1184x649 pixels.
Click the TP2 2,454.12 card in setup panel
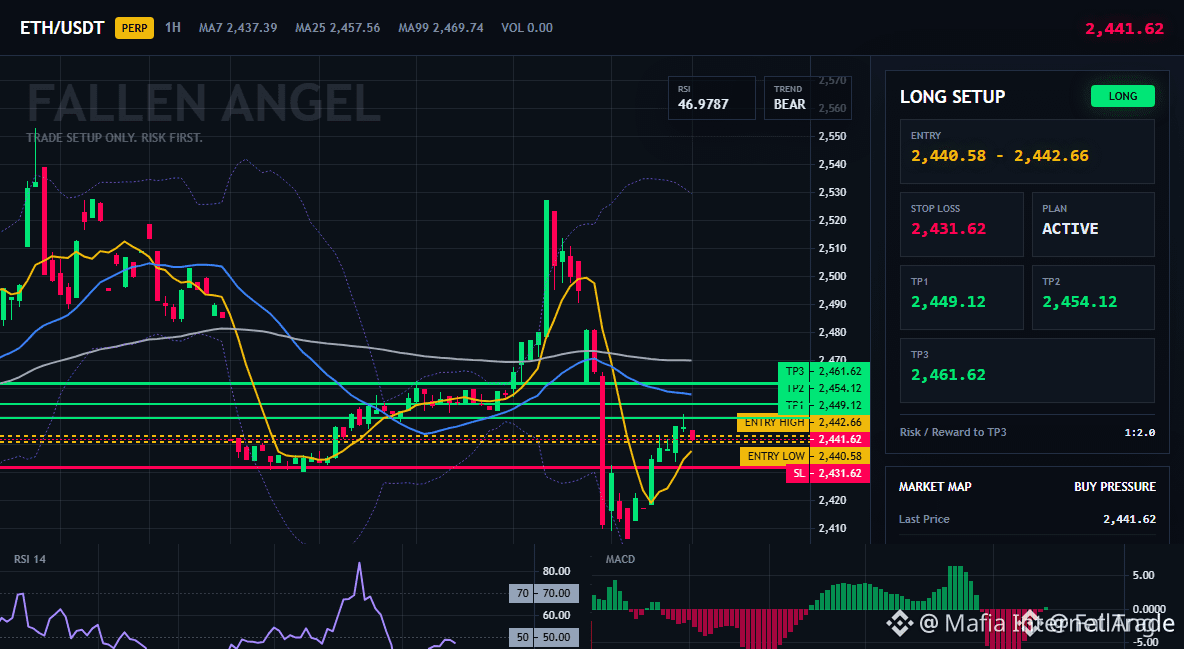coord(1093,297)
